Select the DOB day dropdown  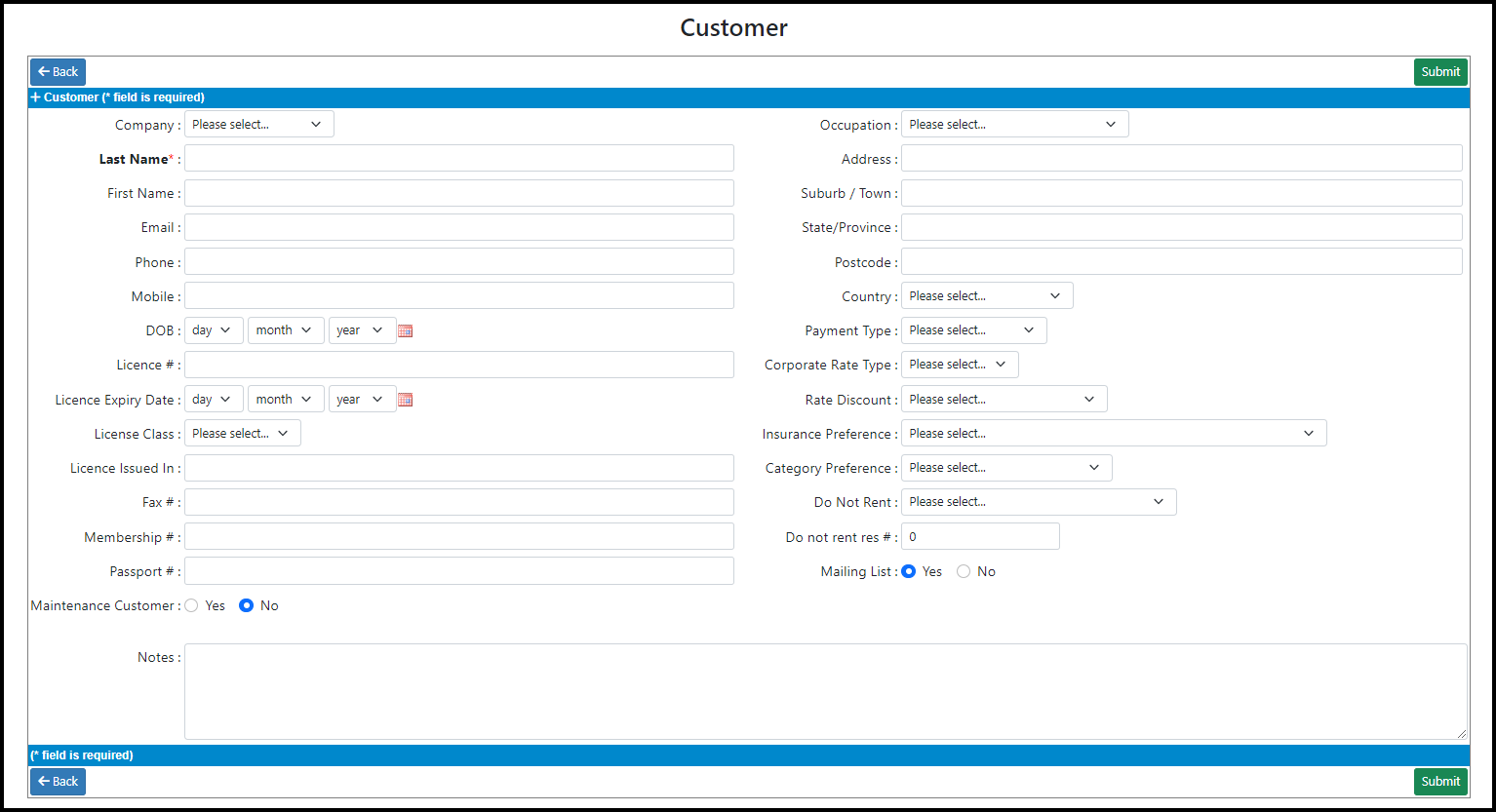[x=214, y=330]
